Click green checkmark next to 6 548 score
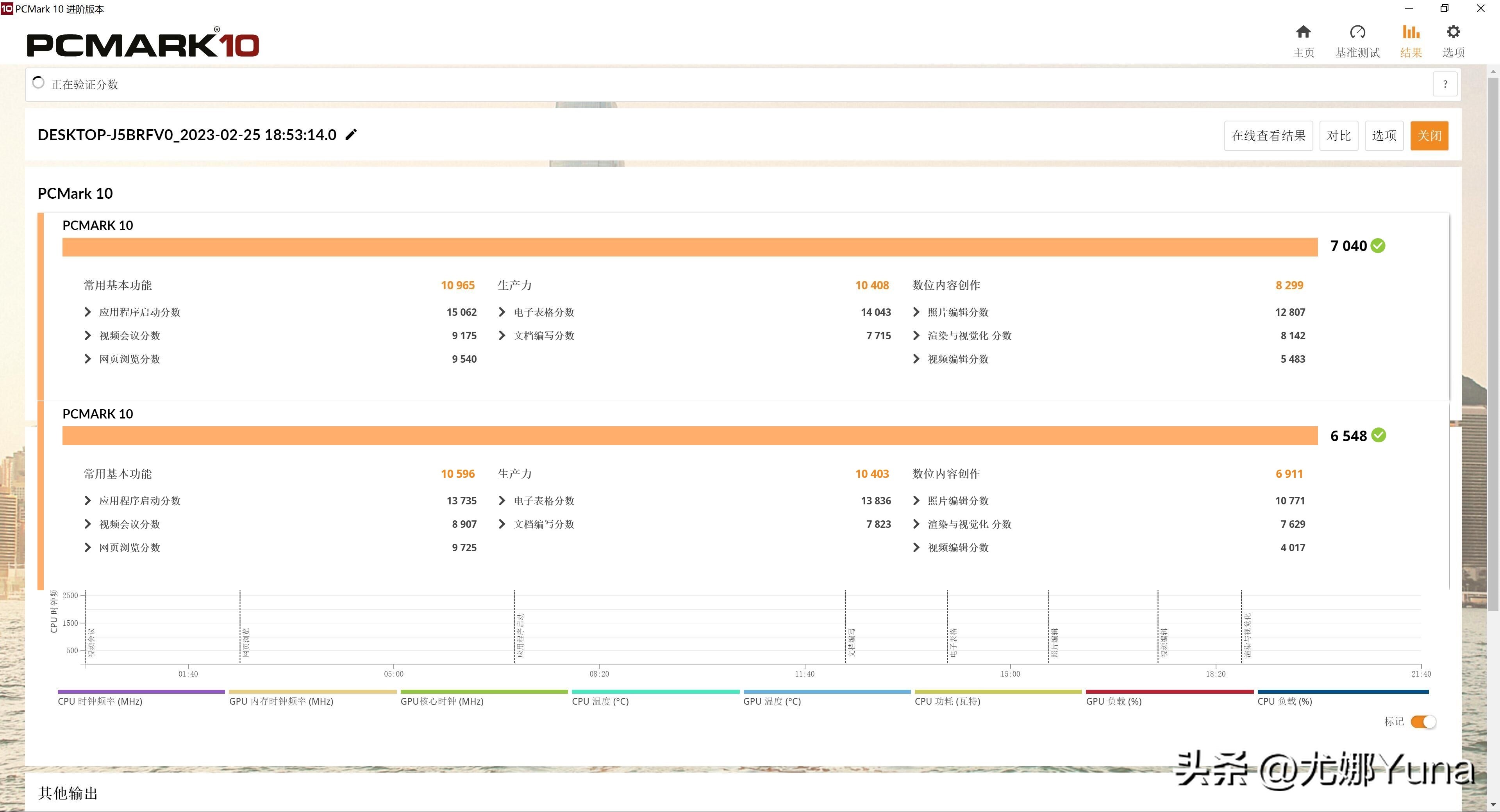The image size is (1500, 812). (x=1378, y=435)
